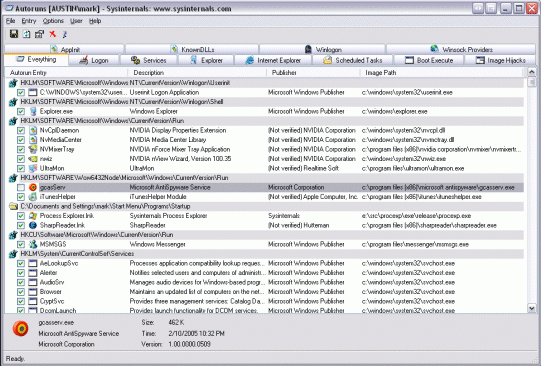
Task: Open the Entry menu
Action: [x=29, y=21]
